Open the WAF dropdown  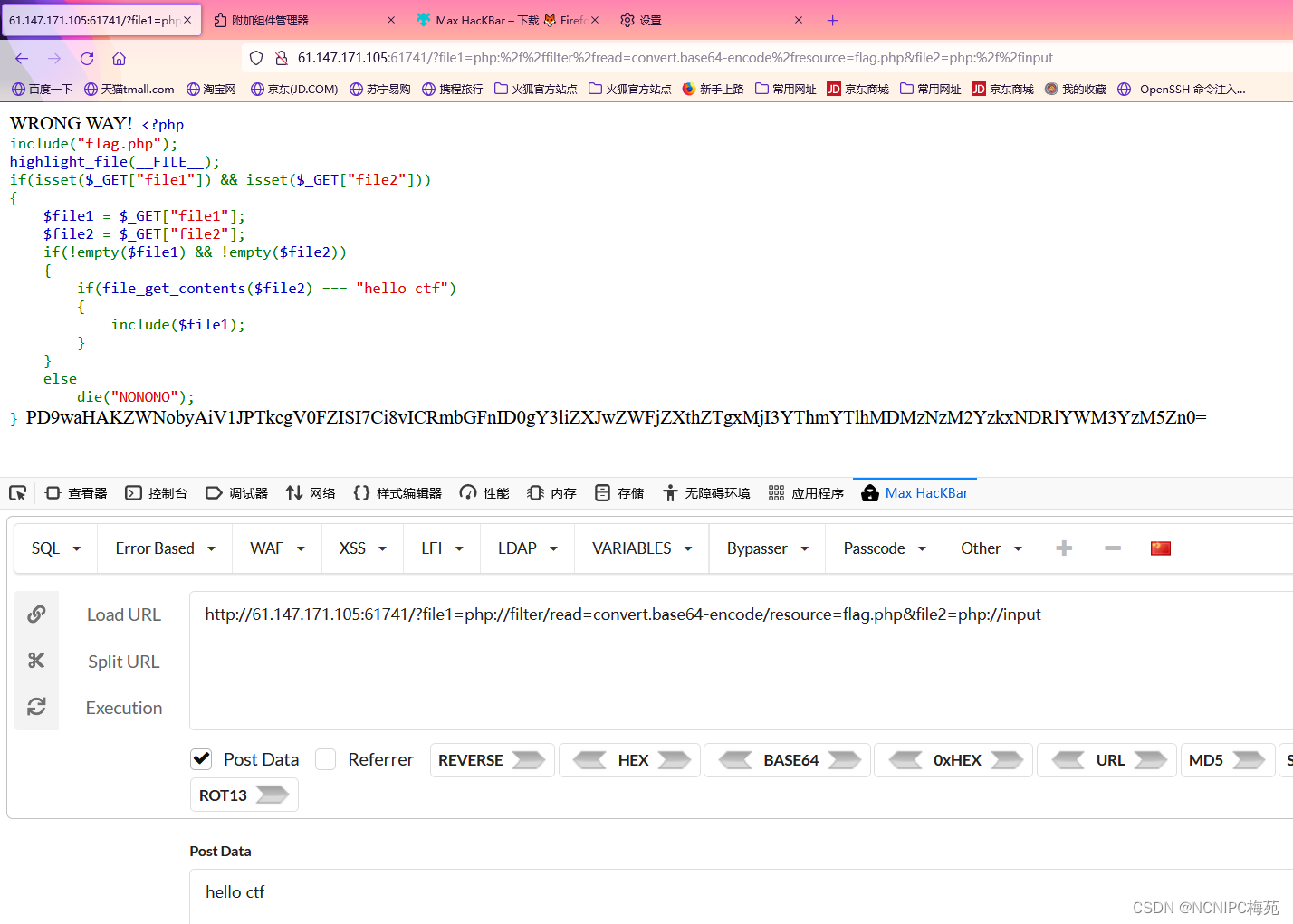(277, 548)
